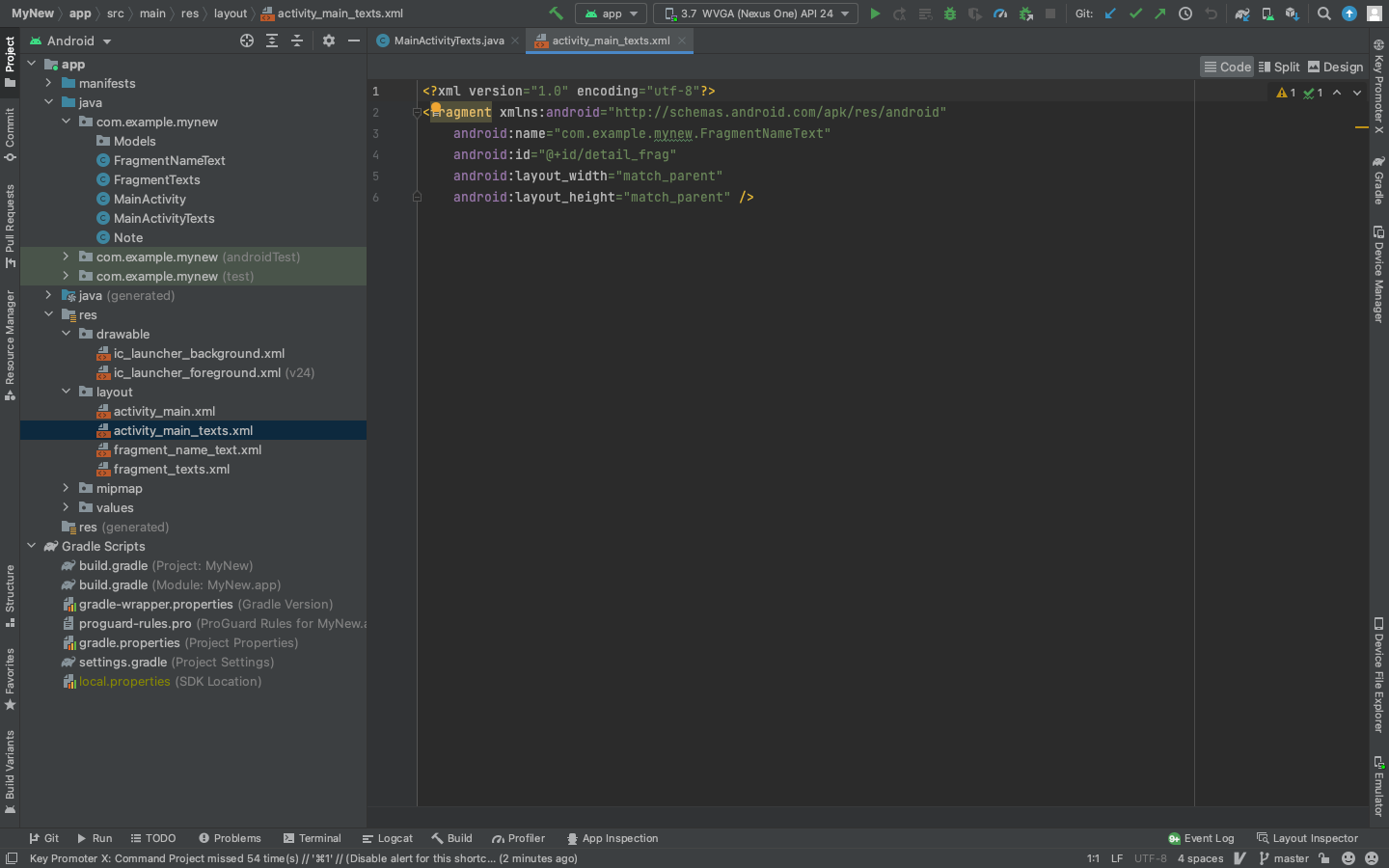This screenshot has height=868, width=1389.
Task: Open the profiler gauge icon in toolbar
Action: click(1000, 14)
